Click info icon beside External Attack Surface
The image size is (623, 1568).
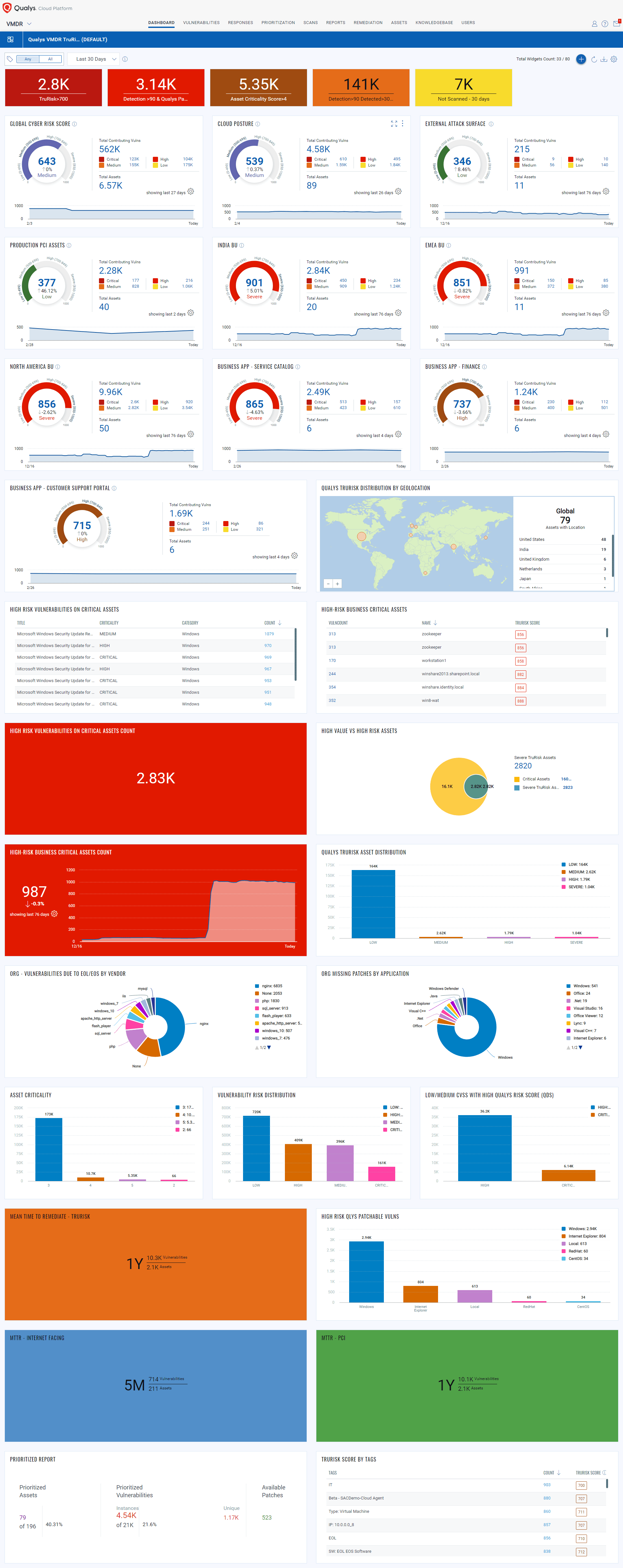point(491,124)
